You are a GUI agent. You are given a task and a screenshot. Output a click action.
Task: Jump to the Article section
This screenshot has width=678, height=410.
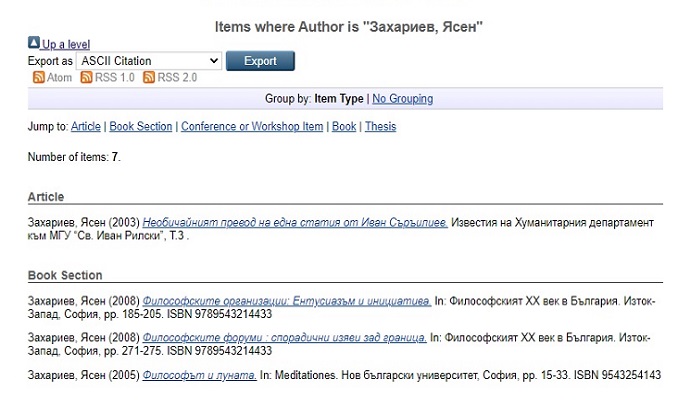(86, 127)
